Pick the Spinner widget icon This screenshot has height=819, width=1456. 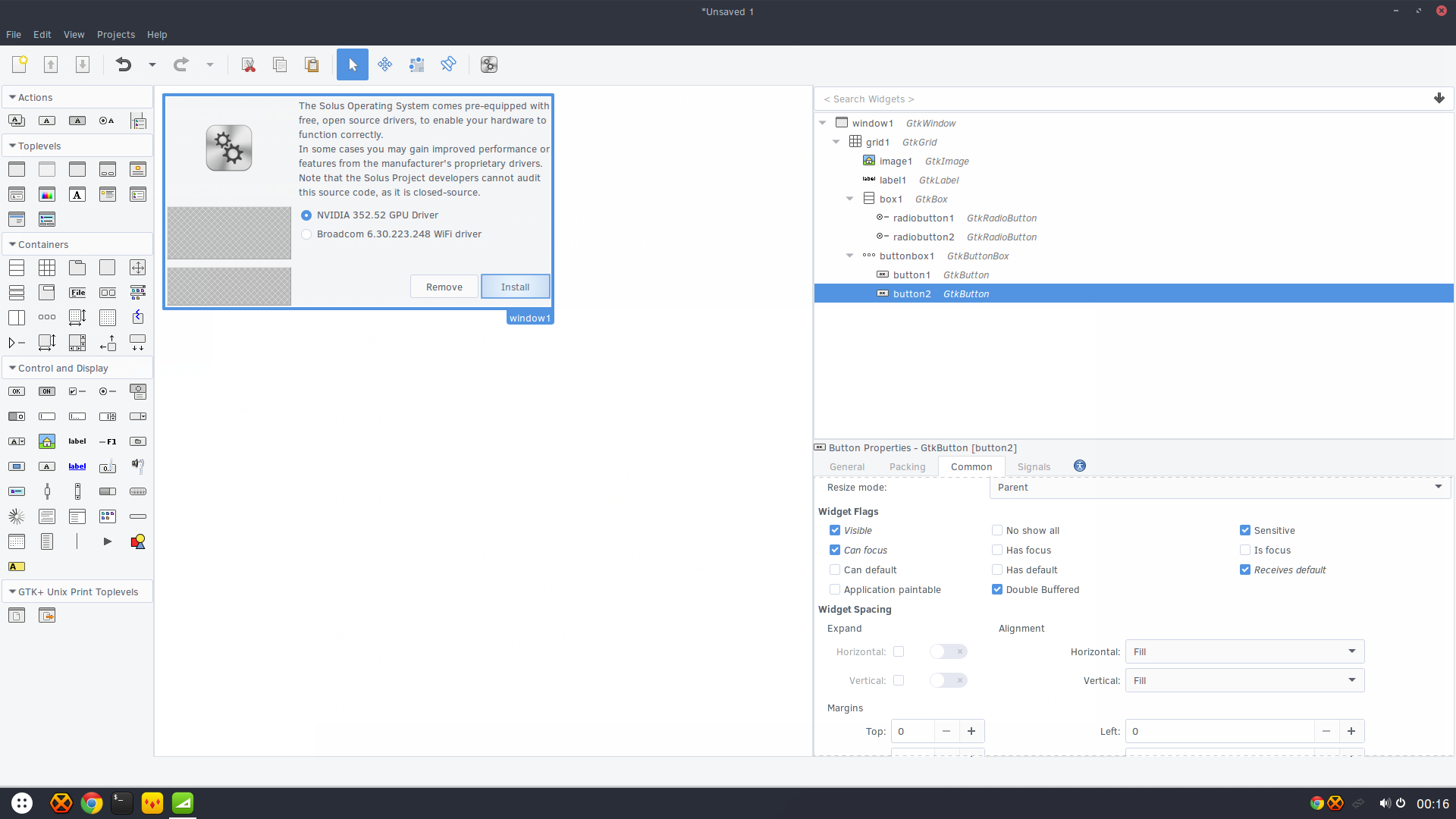[x=17, y=516]
